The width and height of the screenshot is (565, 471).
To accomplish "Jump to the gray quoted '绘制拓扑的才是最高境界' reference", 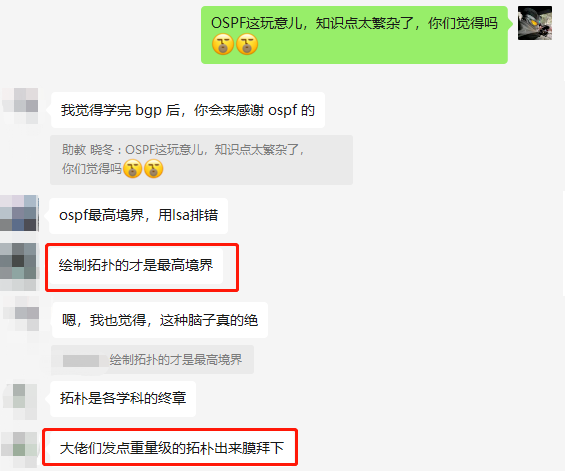I will coord(152,359).
